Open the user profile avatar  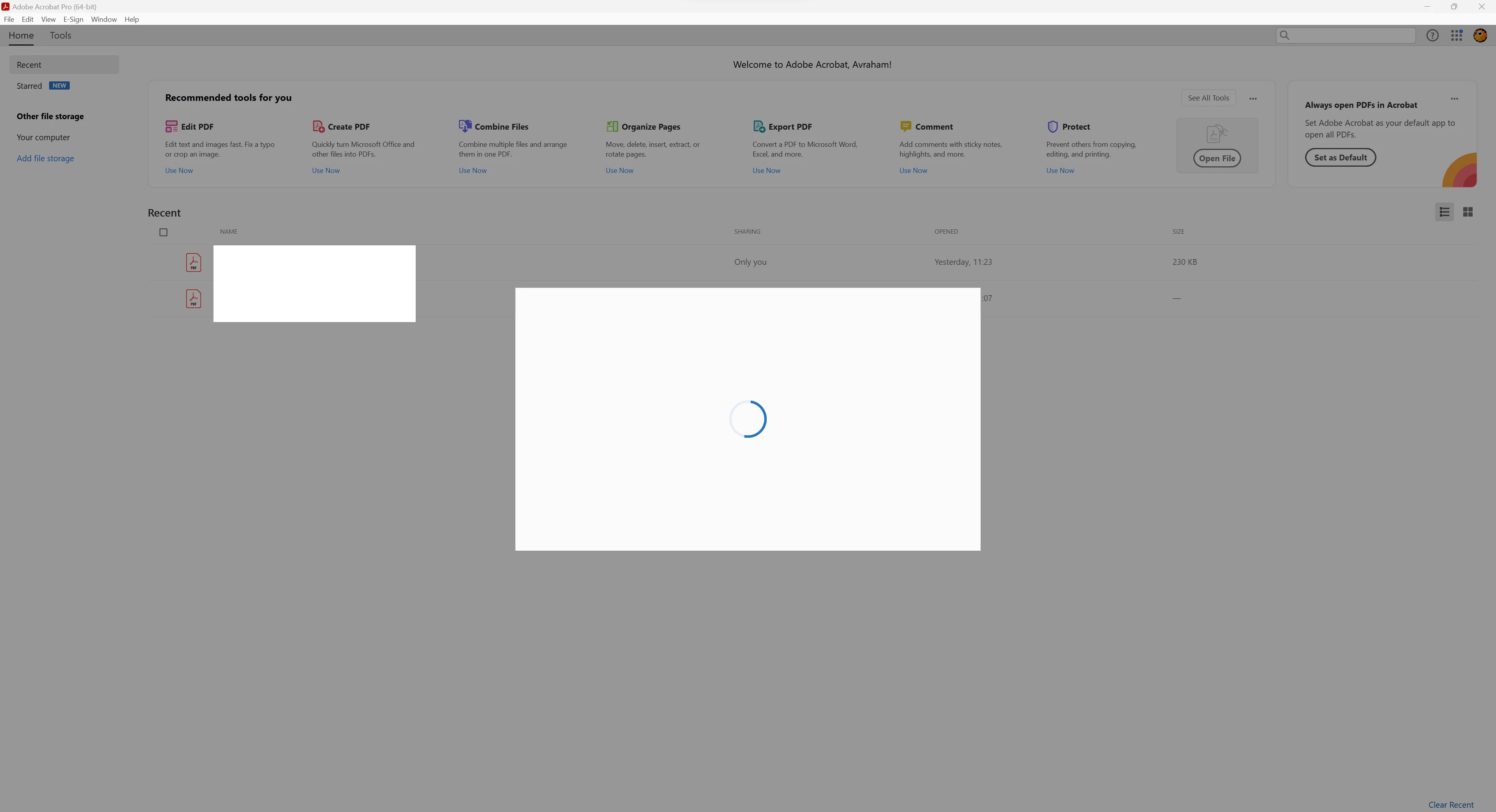coord(1480,36)
